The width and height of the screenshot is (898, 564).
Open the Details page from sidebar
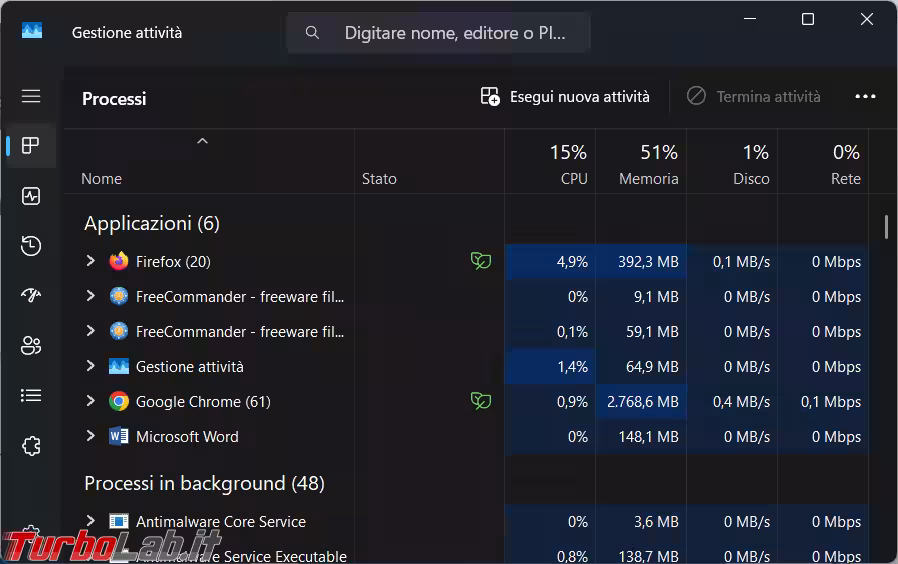(31, 396)
